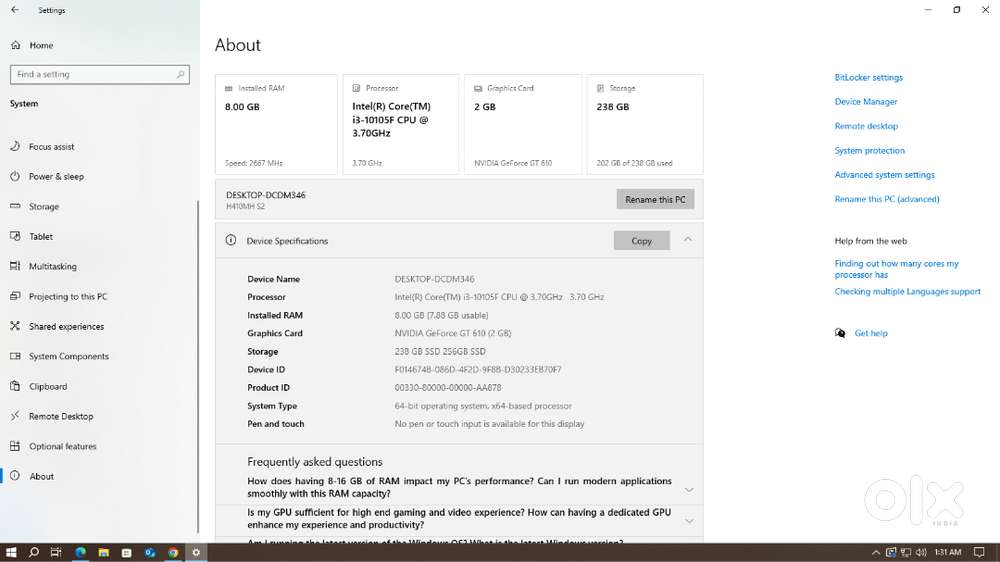The width and height of the screenshot is (1000, 562).
Task: Click the Remote Desktop sidebar icon
Action: (15, 417)
